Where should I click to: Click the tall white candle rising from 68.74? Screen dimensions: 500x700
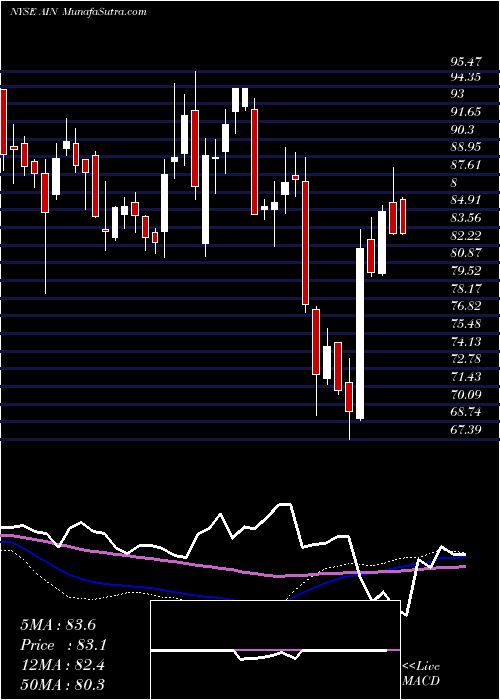[360, 333]
